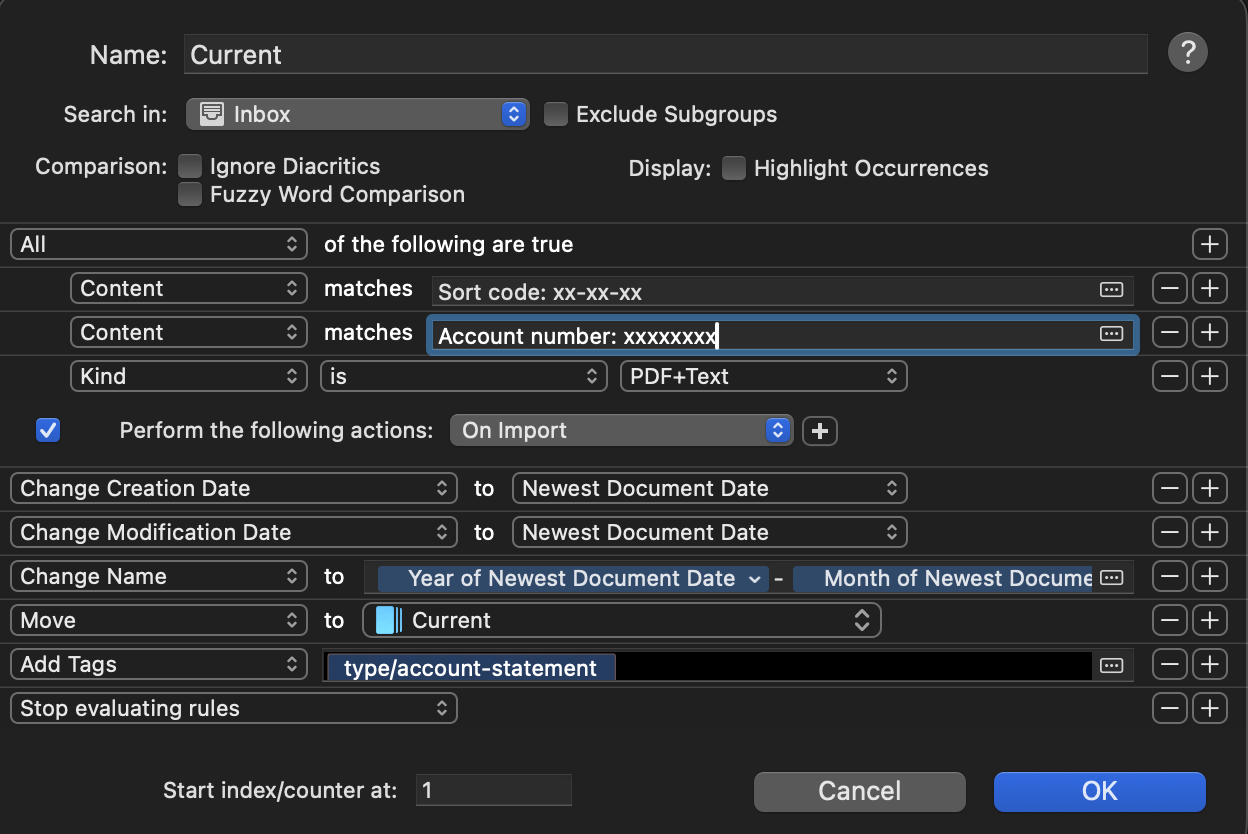
Task: Click the Cancel button
Action: (859, 792)
